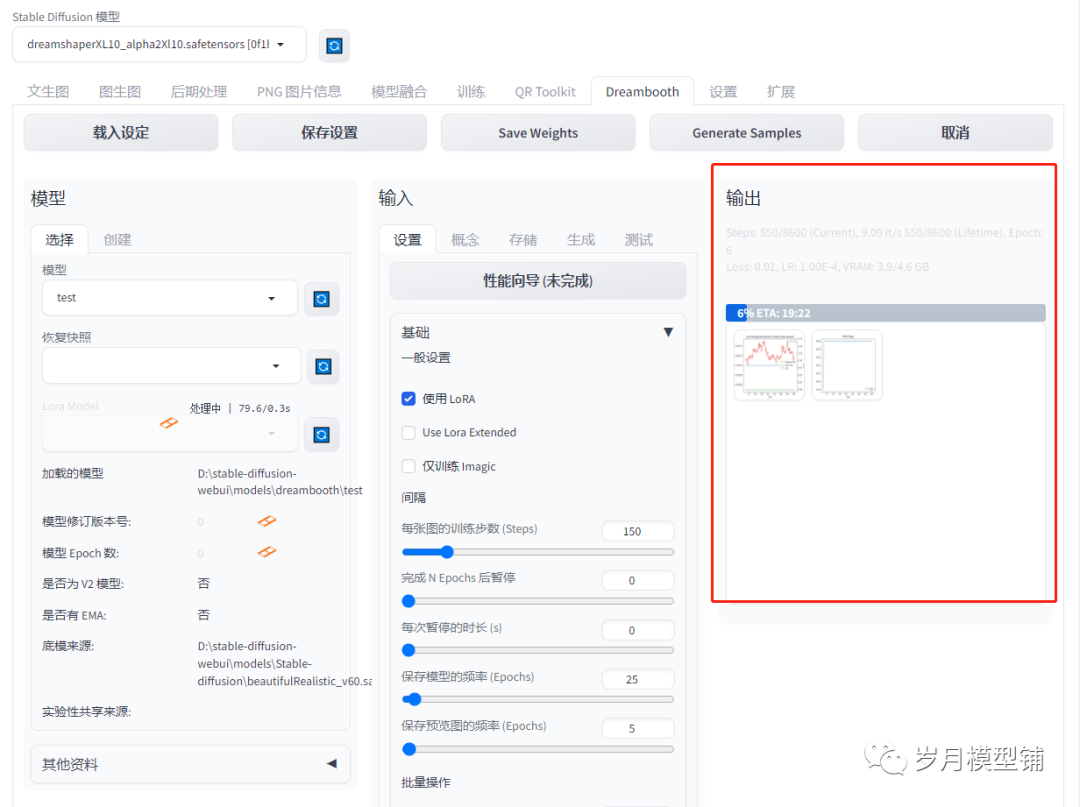
Task: Click the 性能向导 (未完成) button
Action: [538, 281]
